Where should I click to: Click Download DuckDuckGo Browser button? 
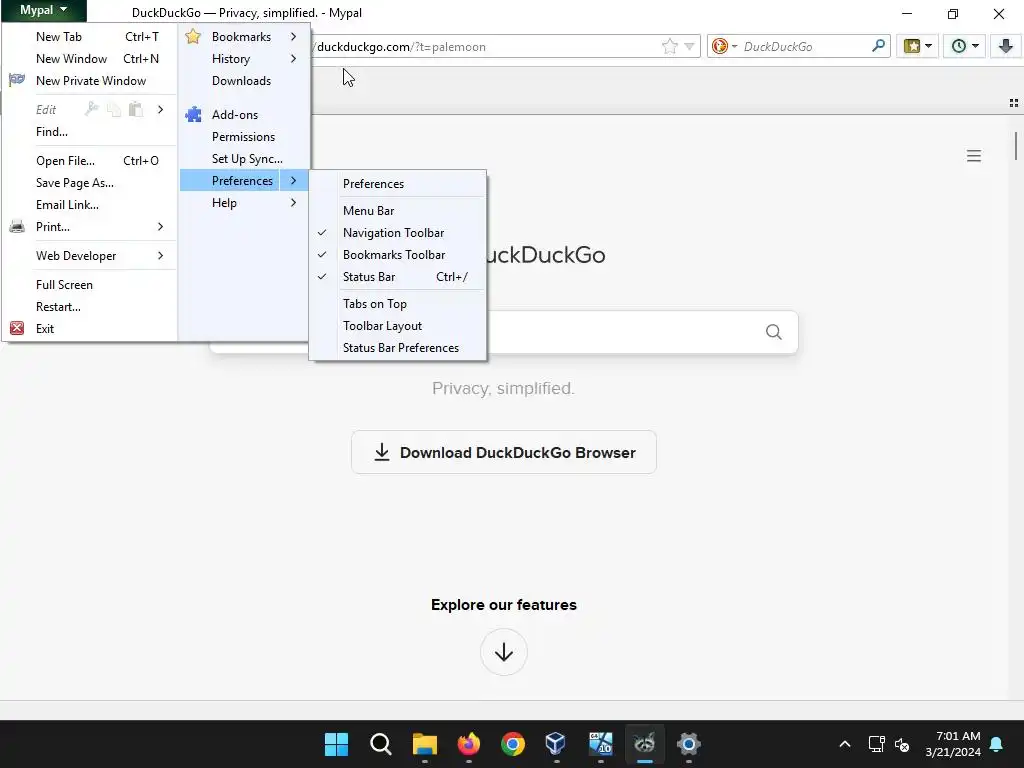pos(504,453)
